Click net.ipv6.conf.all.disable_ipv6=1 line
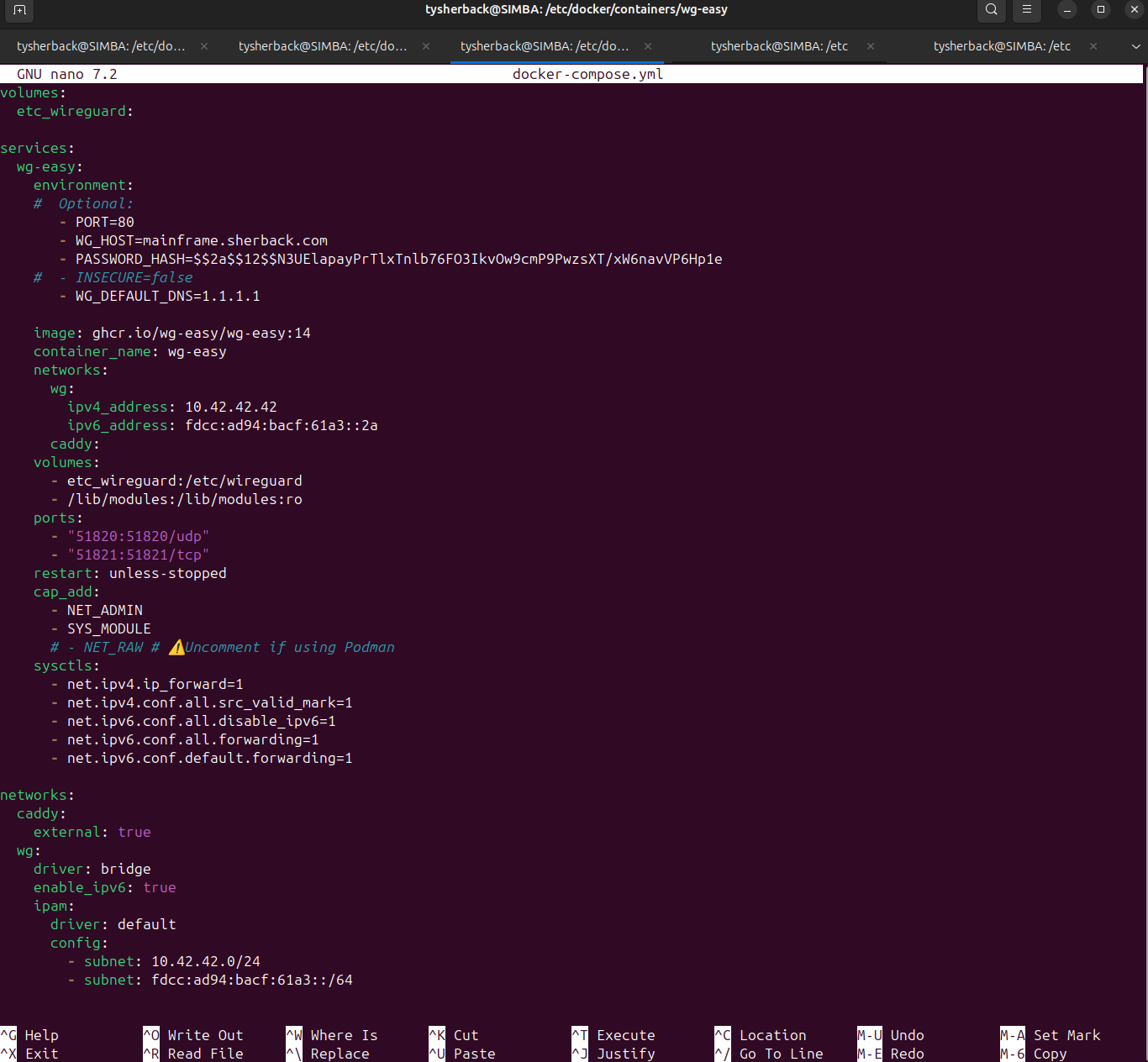Screen dimensions: 1148x1062 pos(193,721)
